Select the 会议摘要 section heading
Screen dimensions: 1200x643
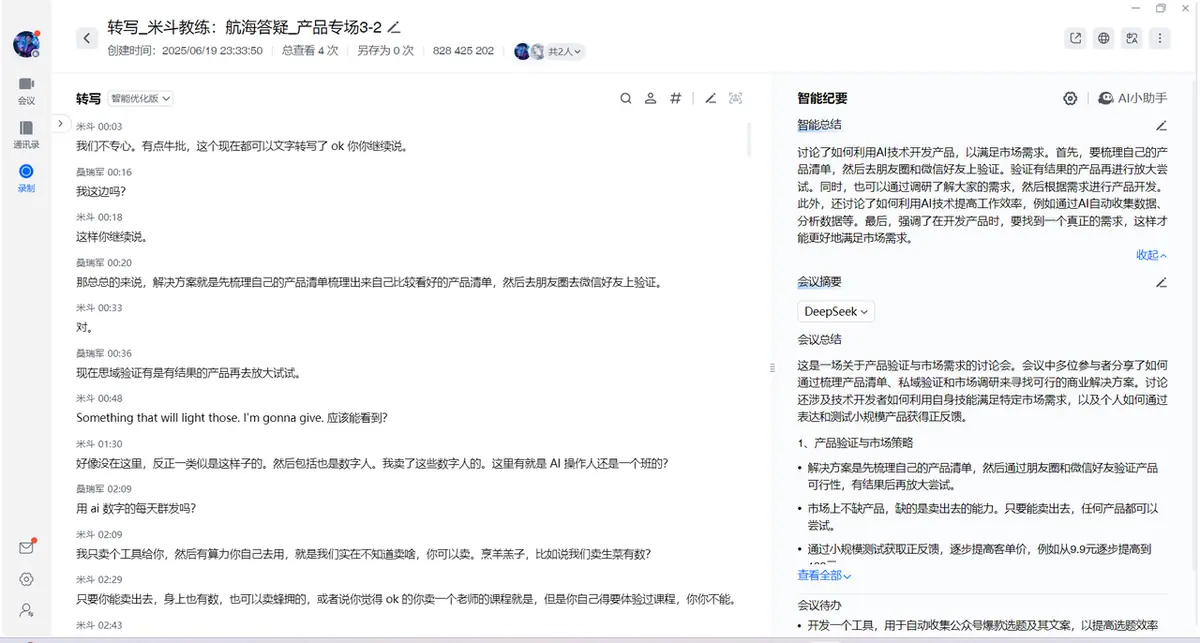point(819,282)
